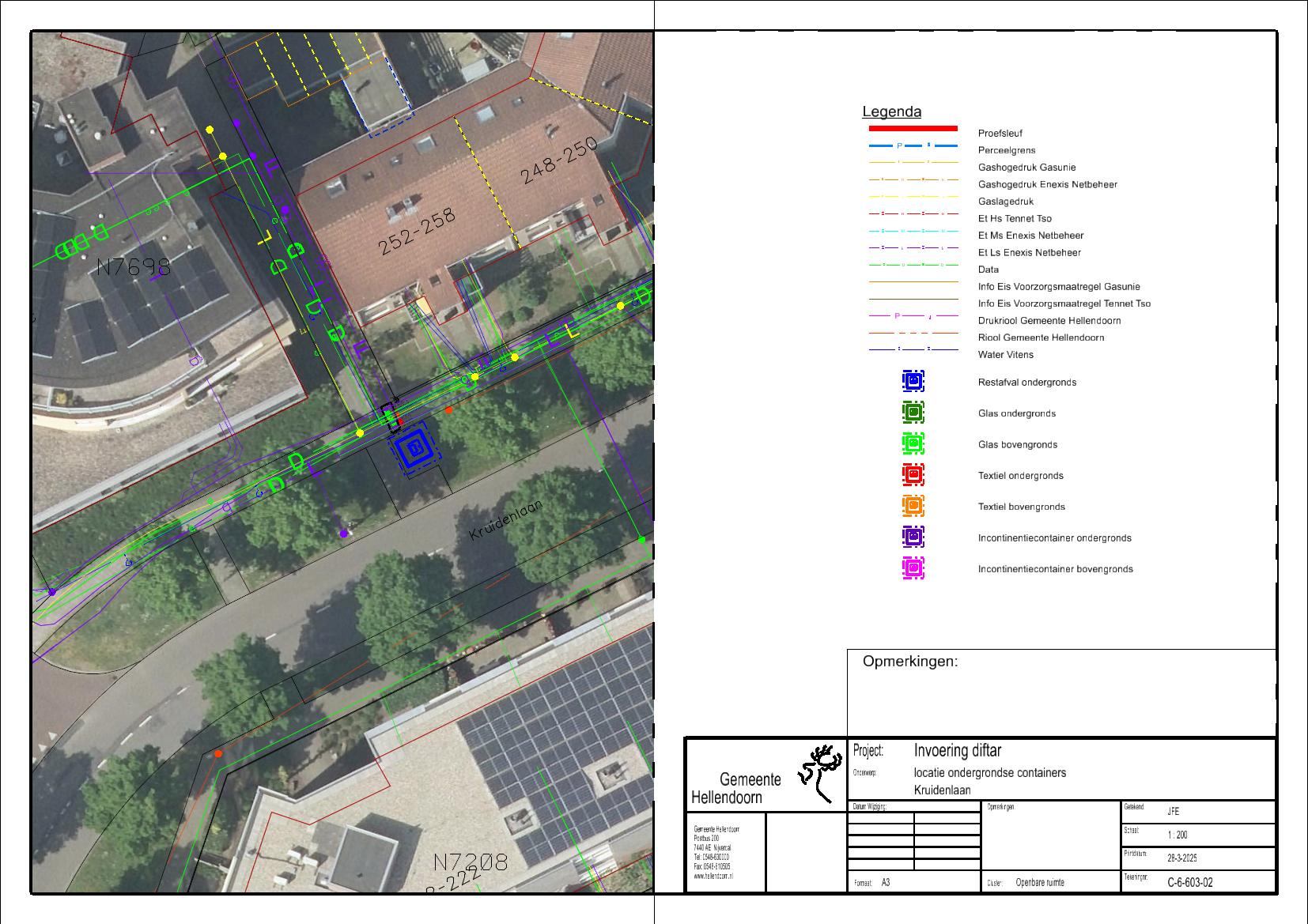Click the red Textiel ondergronds legend icon
Viewport: 1308px width, 924px height.
pyautogui.click(x=913, y=475)
